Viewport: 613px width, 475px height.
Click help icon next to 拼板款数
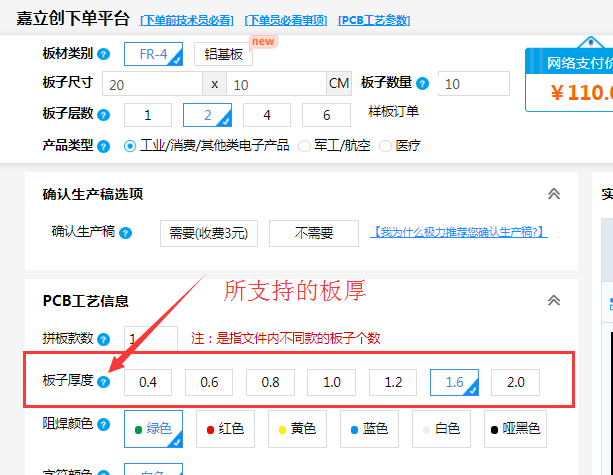tap(103, 338)
